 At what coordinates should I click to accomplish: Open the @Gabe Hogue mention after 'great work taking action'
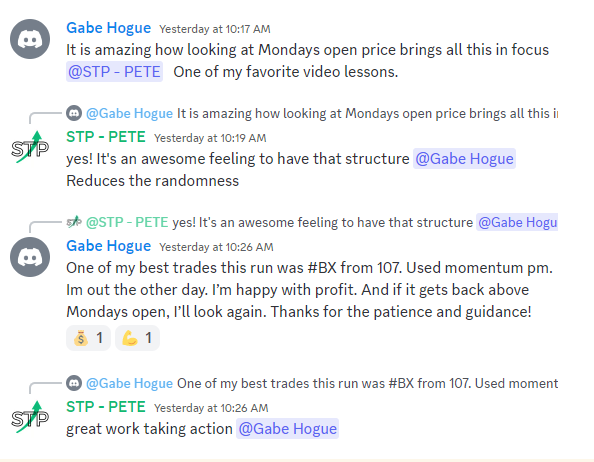coord(288,429)
